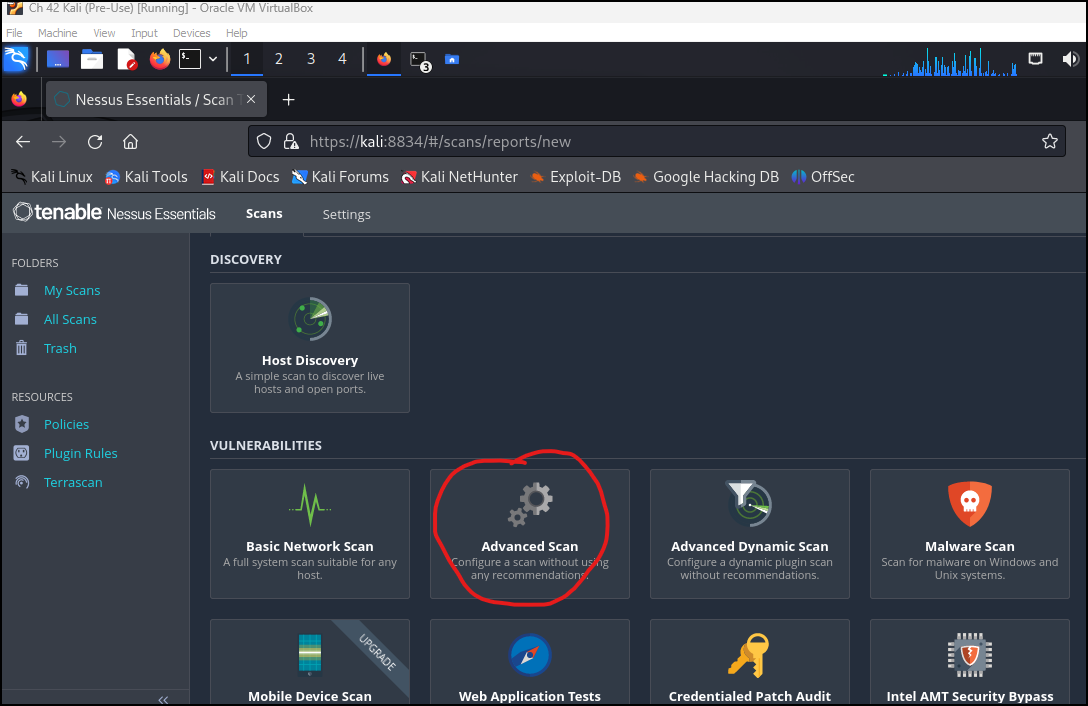Viewport: 1088px width, 706px height.
Task: Open the Trash folder
Action: [60, 348]
